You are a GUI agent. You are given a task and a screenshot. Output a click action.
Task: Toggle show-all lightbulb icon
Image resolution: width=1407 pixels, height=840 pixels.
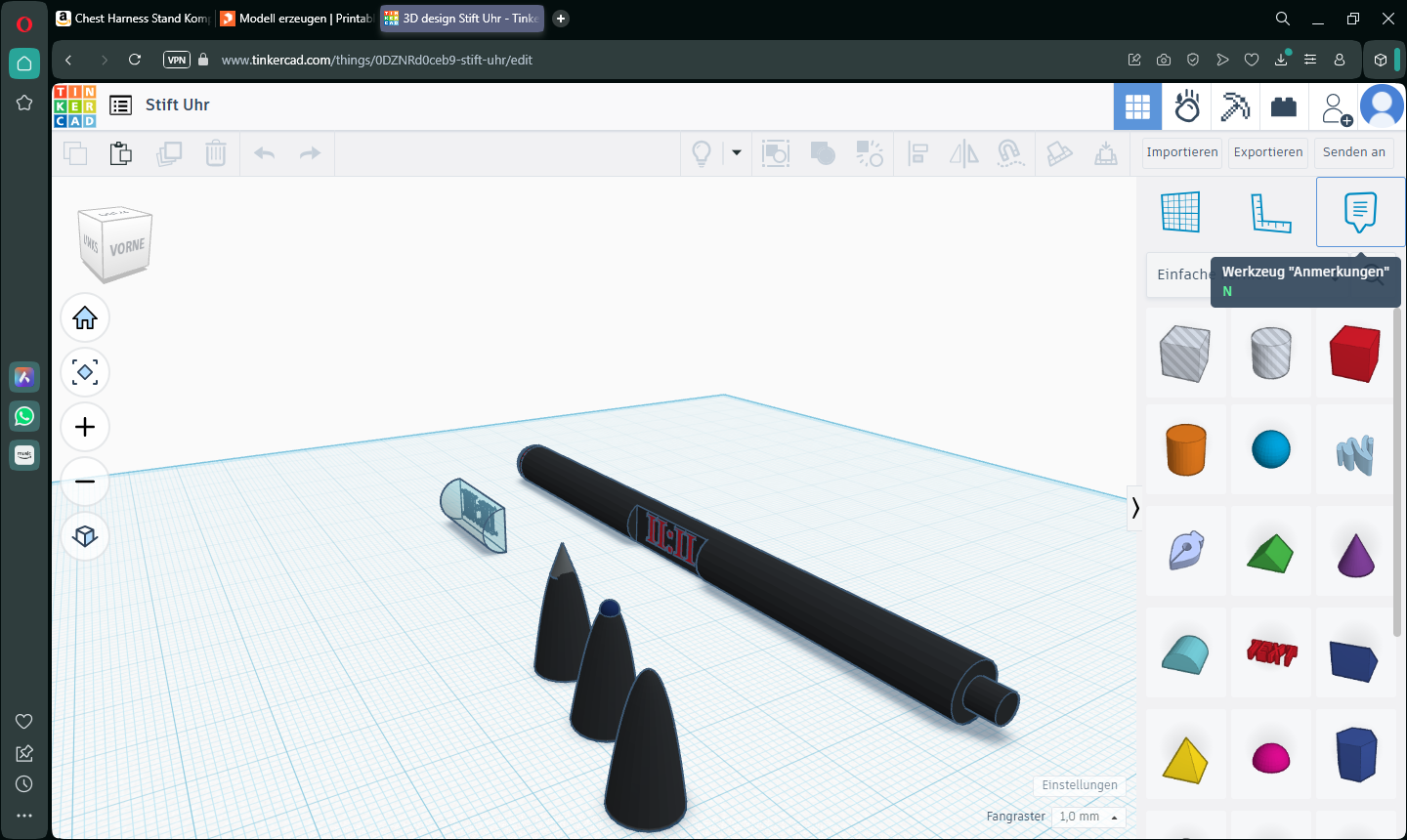point(702,153)
